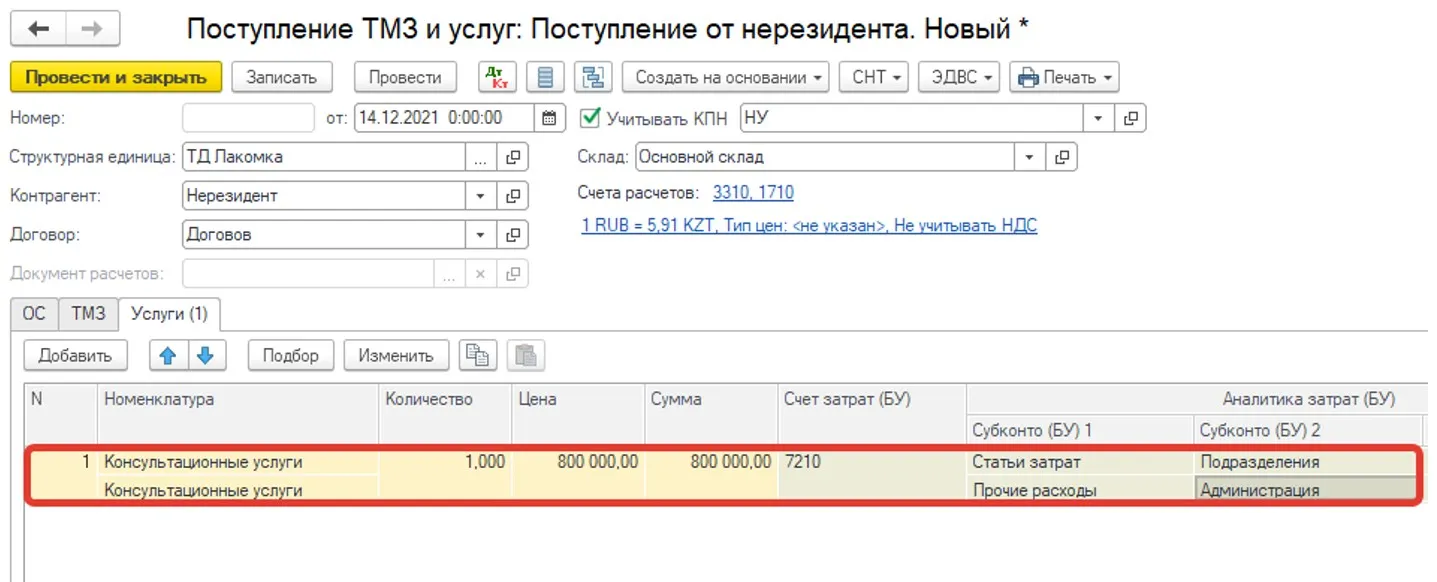Click the Склад field Основной склад
Viewport: 1437px width, 582px height.
[x=825, y=157]
